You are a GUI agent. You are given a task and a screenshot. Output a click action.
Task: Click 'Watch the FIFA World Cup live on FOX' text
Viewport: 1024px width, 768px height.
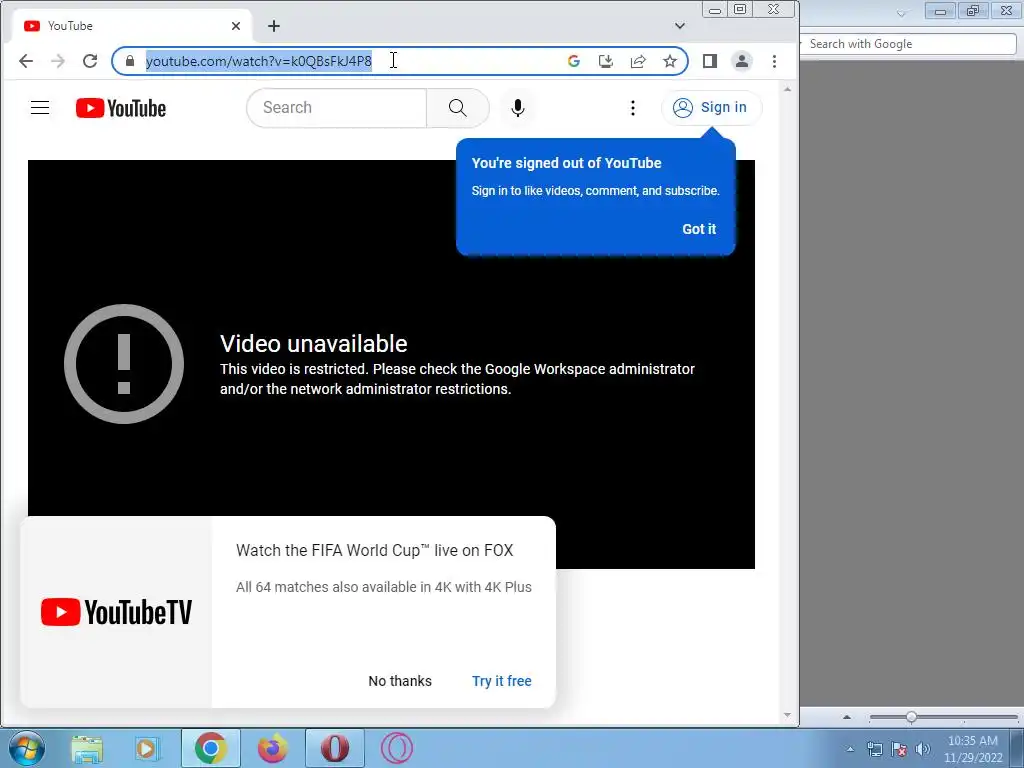point(374,551)
